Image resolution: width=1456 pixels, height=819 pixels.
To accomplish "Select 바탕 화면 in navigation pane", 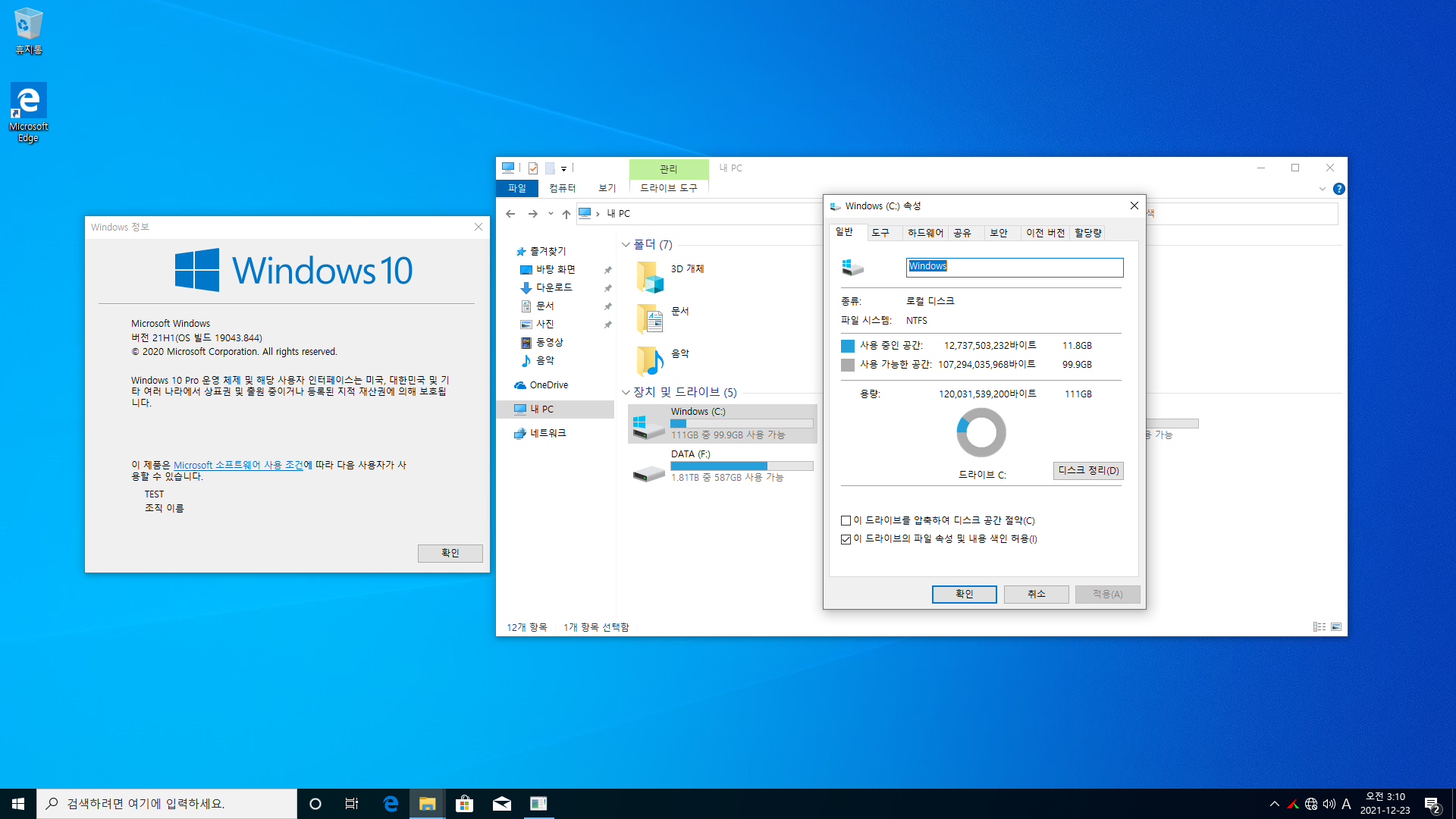I will pos(556,270).
